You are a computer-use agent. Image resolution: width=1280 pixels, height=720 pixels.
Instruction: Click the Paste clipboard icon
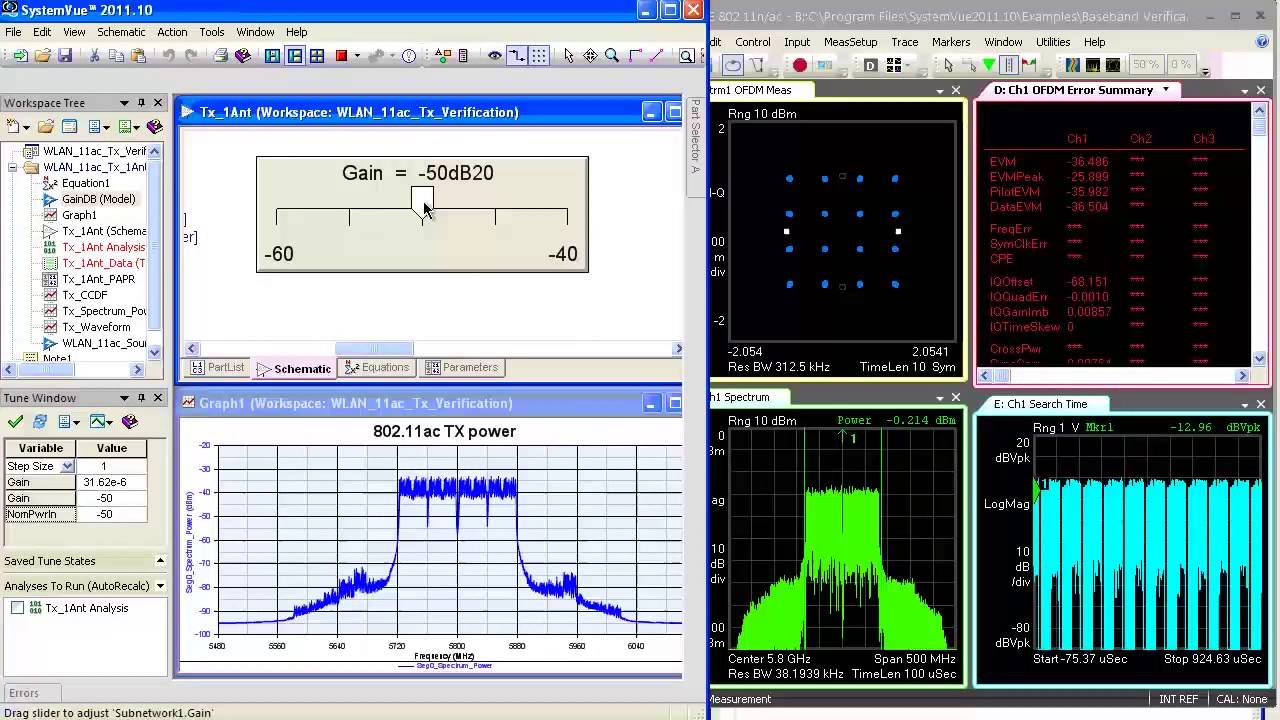click(x=139, y=56)
